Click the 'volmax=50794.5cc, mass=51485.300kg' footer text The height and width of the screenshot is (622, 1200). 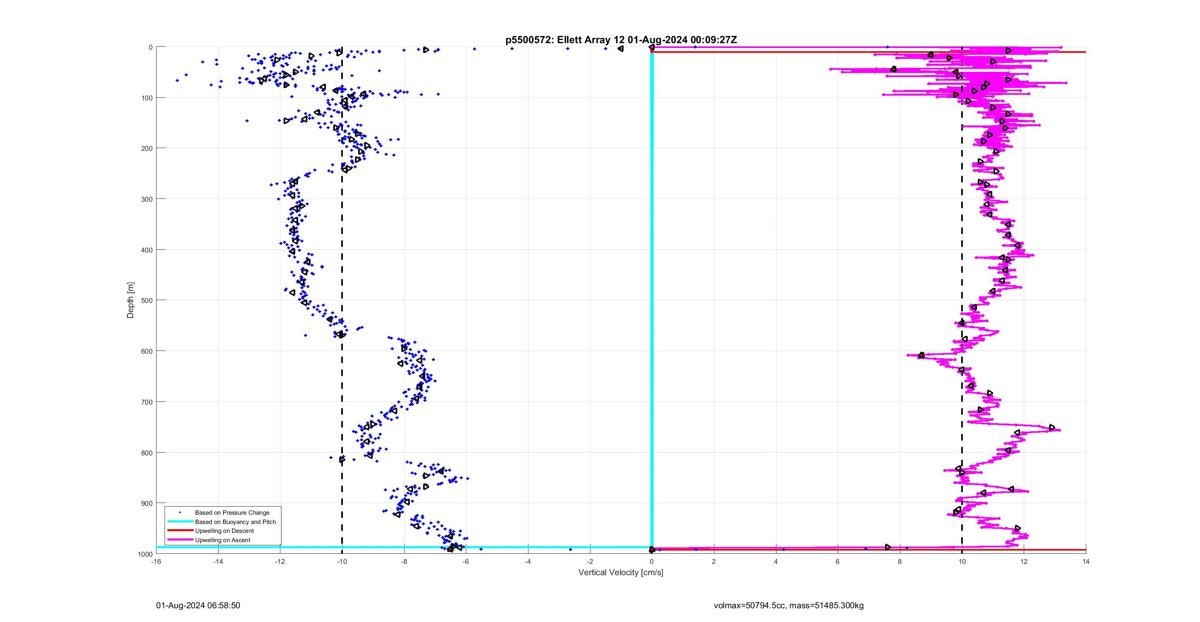pyautogui.click(x=789, y=606)
